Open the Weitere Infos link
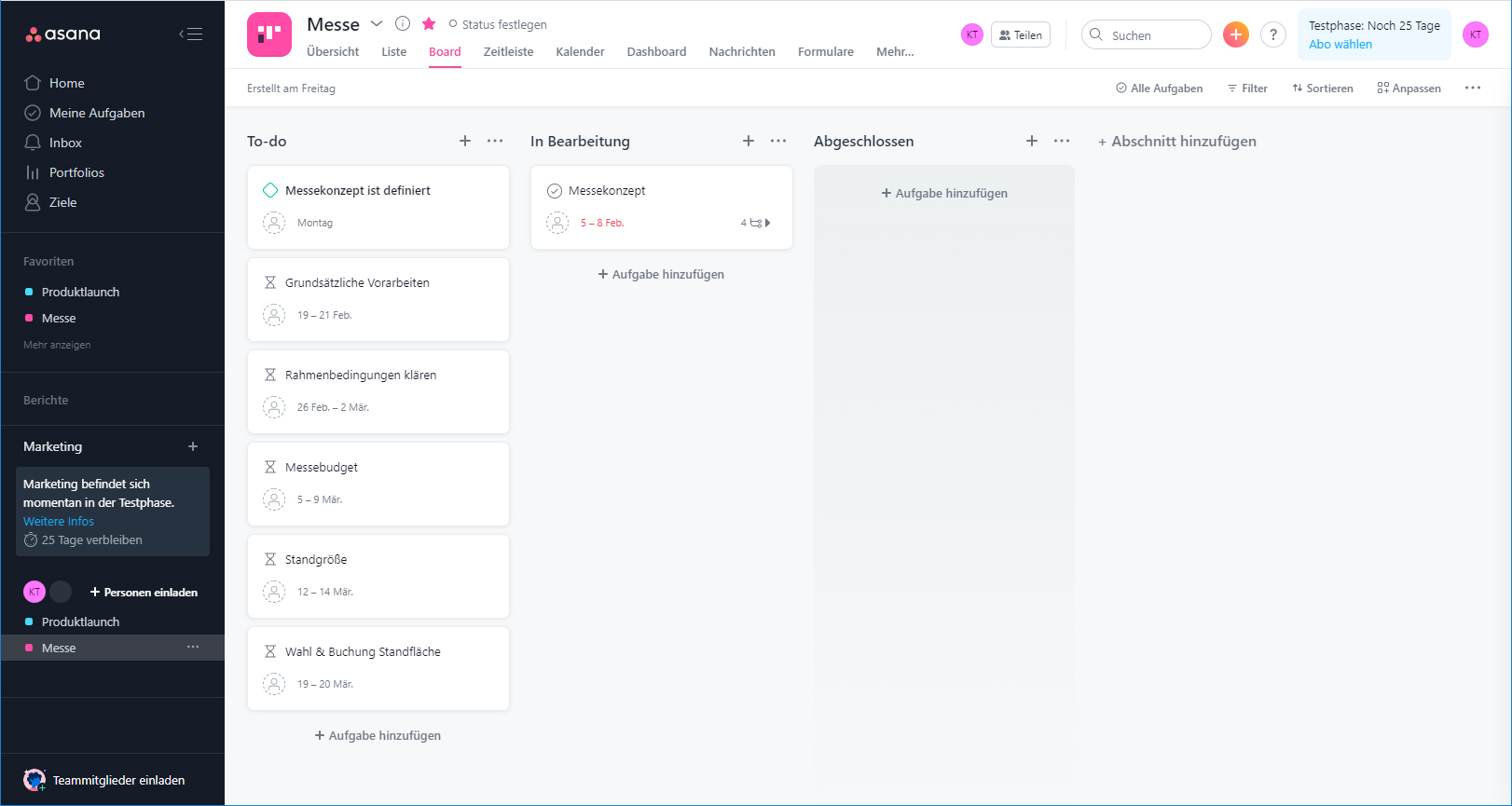Screen dimensions: 1512x806 (59, 521)
